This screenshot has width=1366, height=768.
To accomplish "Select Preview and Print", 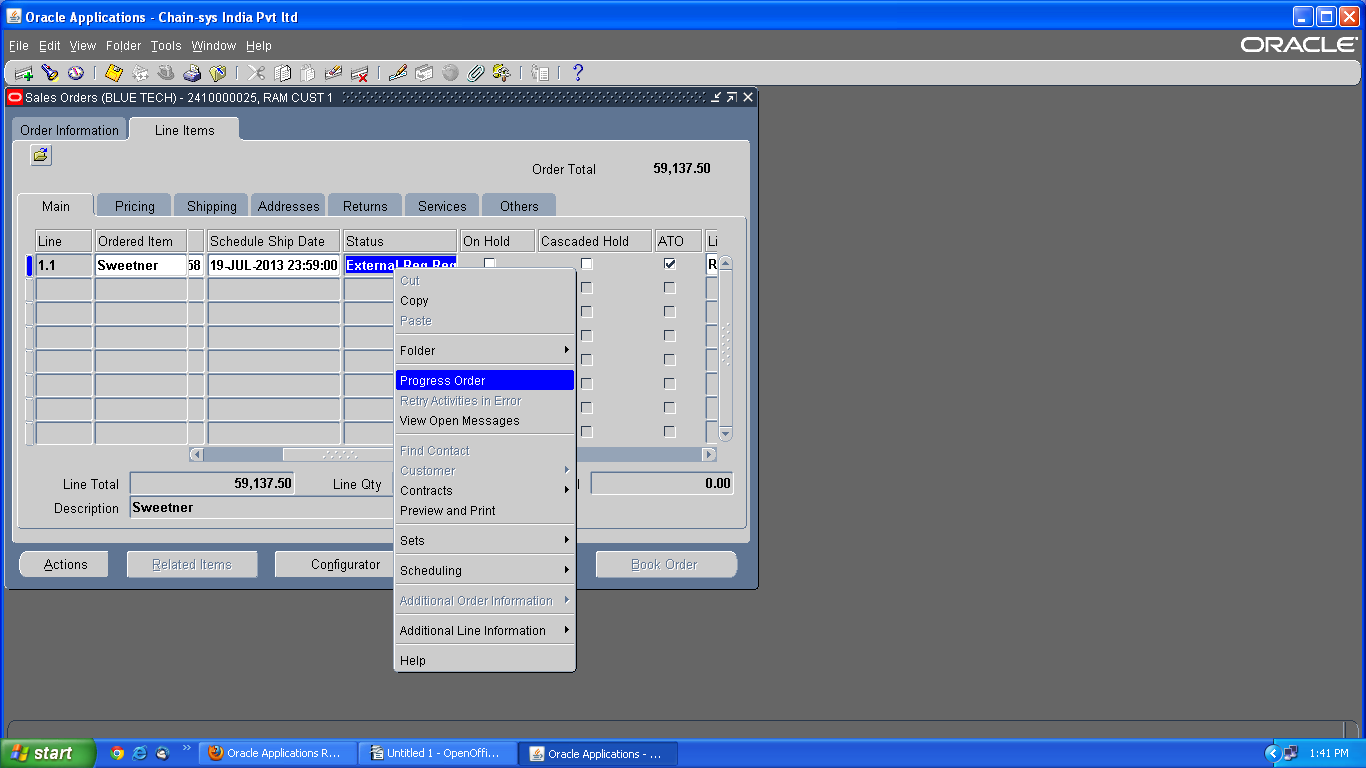I will (x=485, y=510).
